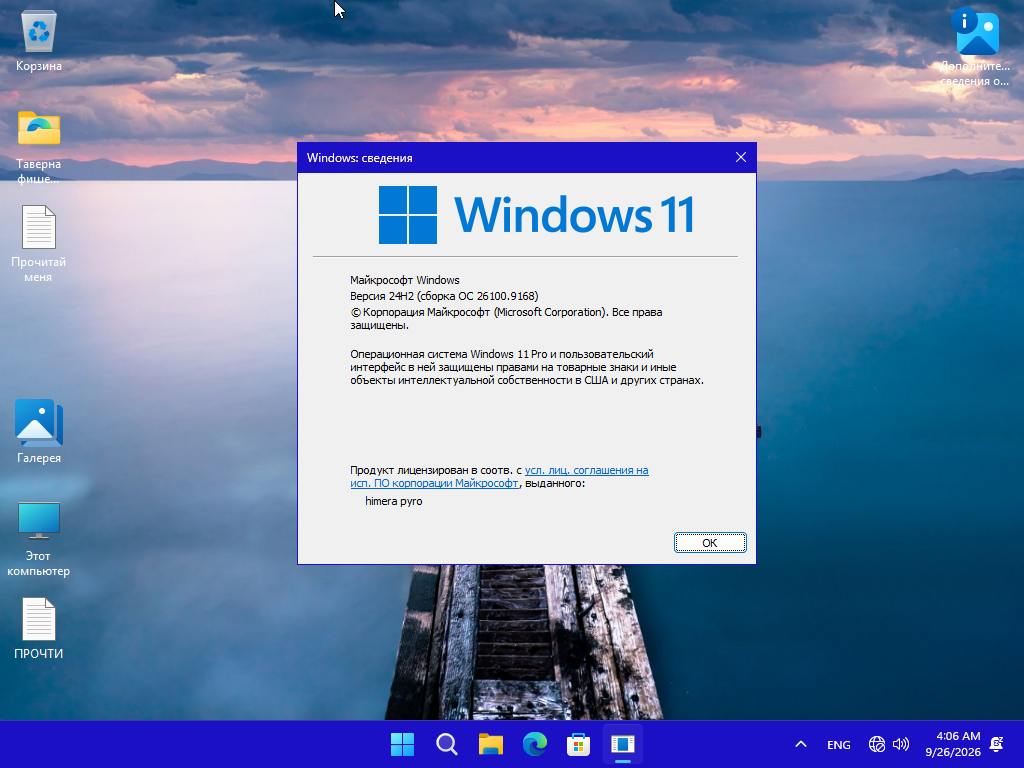Select the ПРОЧТИ text document icon

point(39,628)
